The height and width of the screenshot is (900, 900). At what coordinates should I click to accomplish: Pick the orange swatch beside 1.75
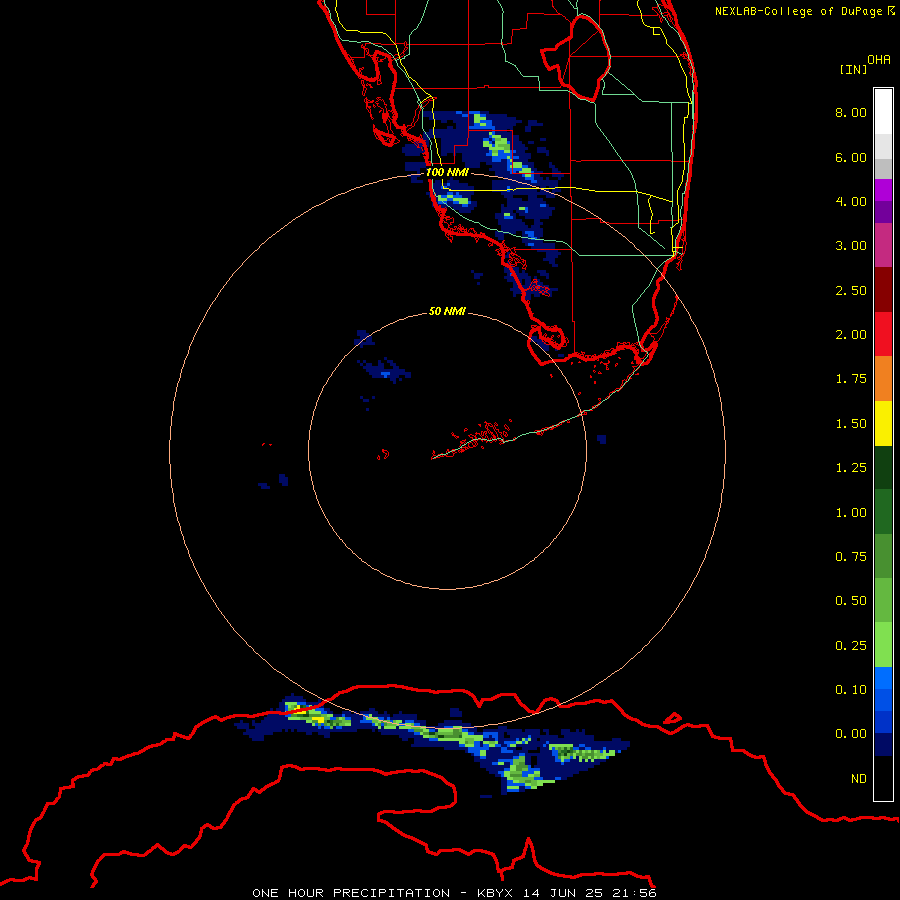pos(883,379)
